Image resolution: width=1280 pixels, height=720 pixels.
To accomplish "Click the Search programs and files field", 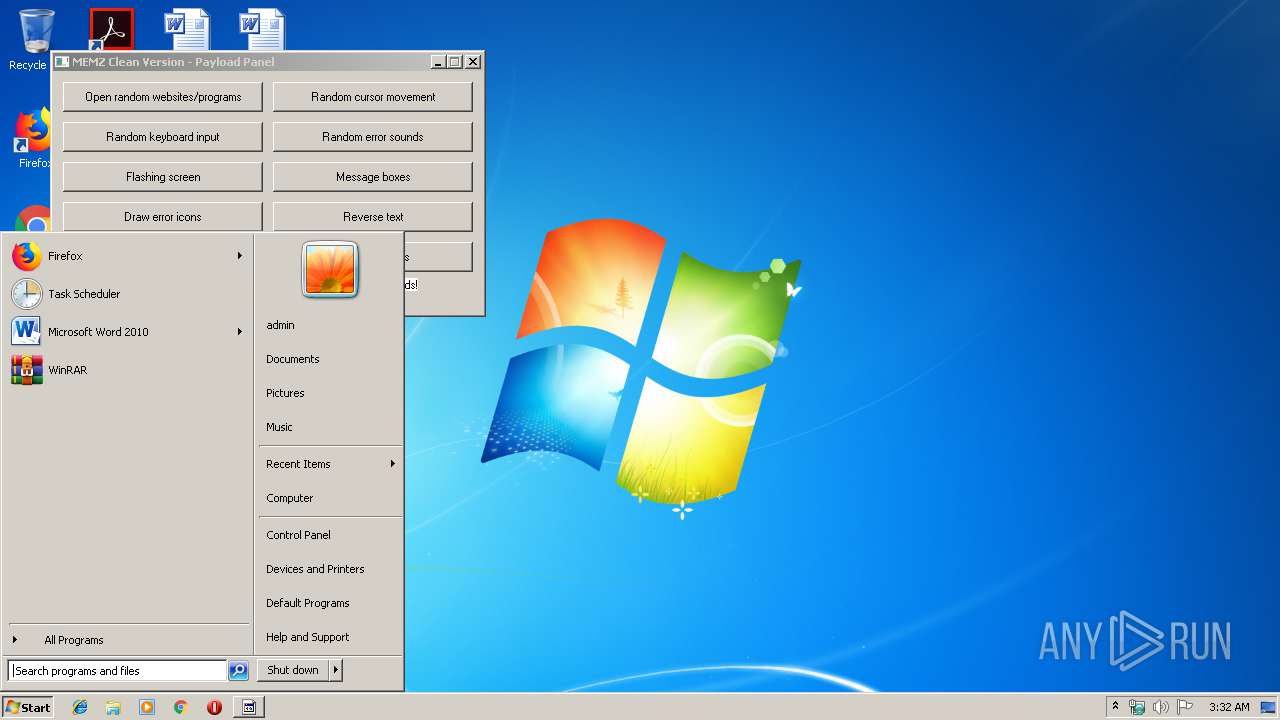I will point(117,671).
